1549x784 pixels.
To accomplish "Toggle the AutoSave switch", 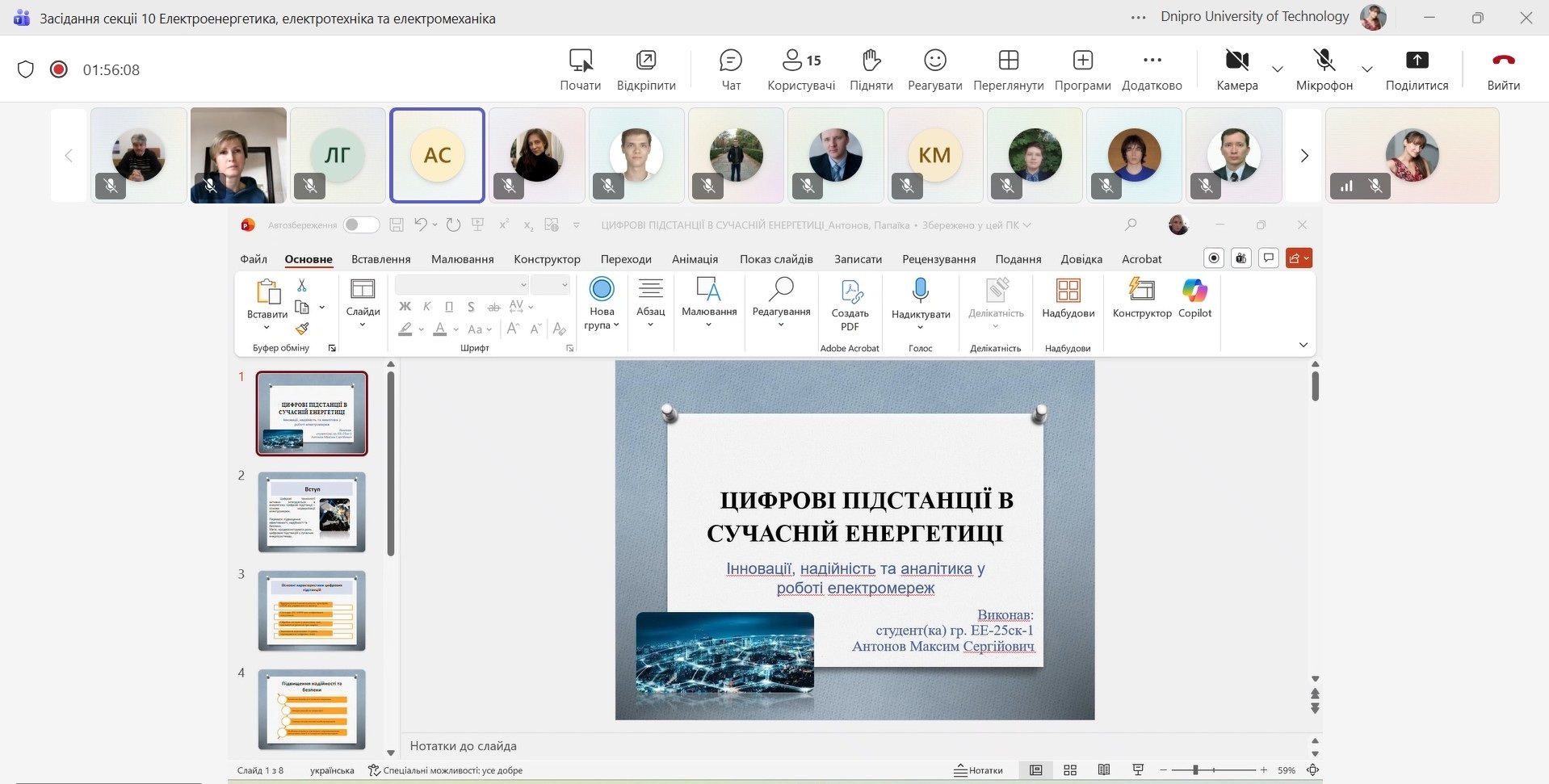I will tap(360, 225).
